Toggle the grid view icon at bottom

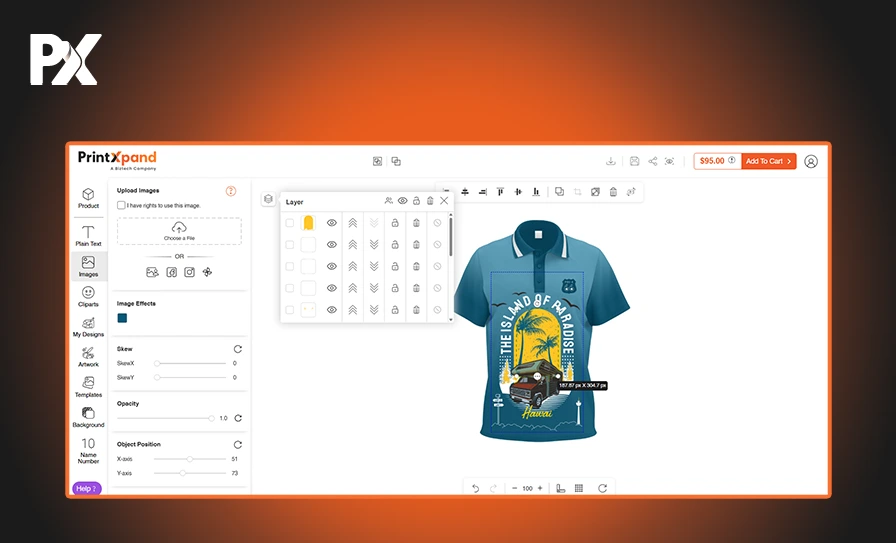[x=578, y=488]
